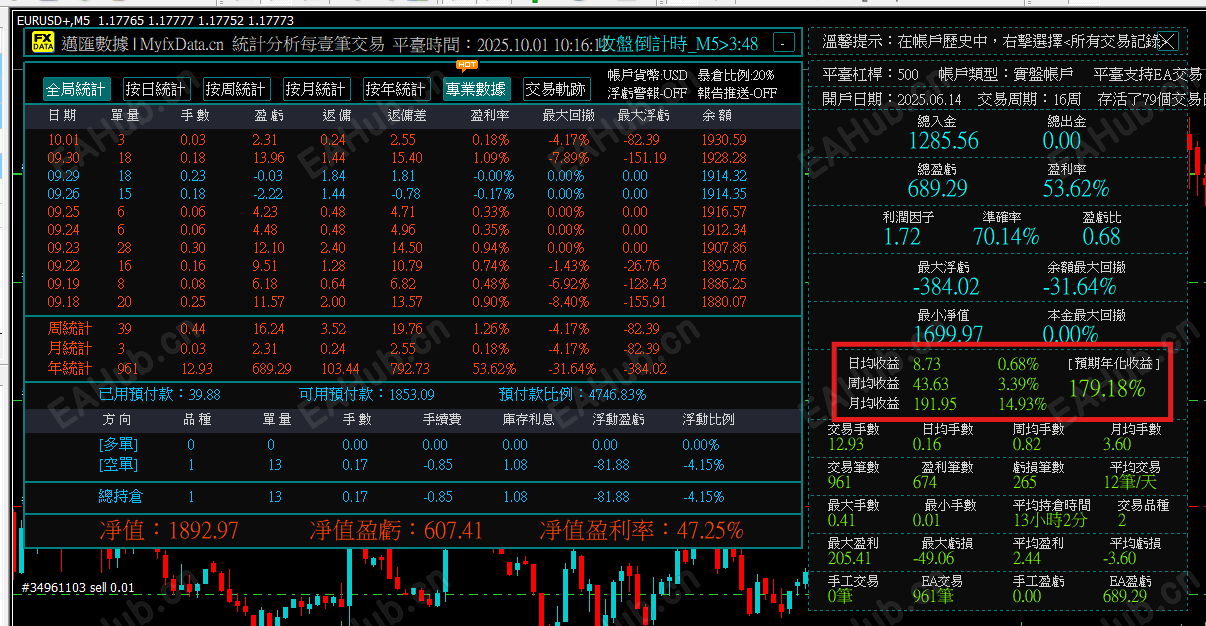Screen dimensions: 1206x626
Task: Select the 09.29 date row
Action: [x=412, y=176]
